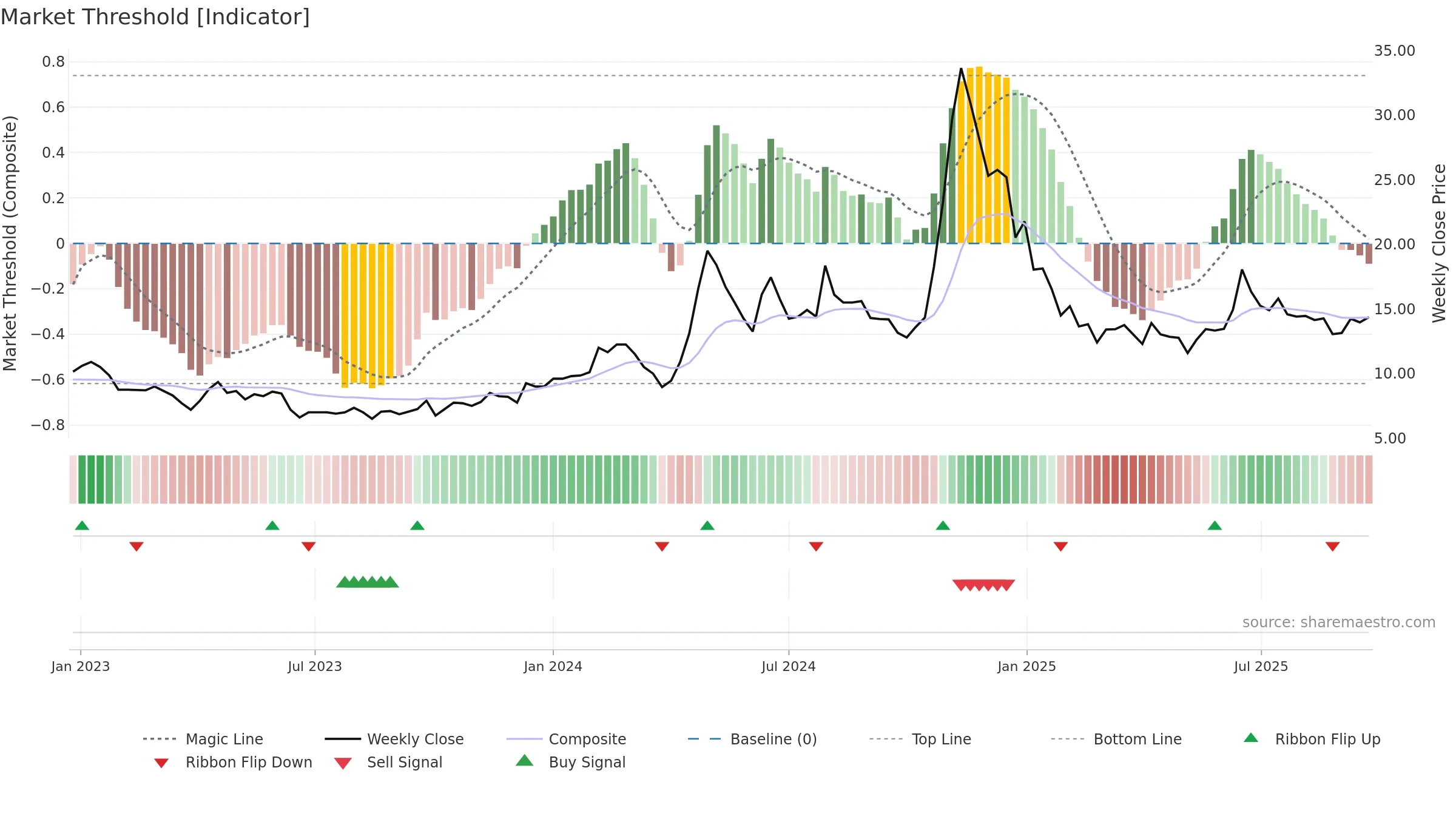Click the Jul 2025 x-axis label
The image size is (1456, 819).
1261,667
